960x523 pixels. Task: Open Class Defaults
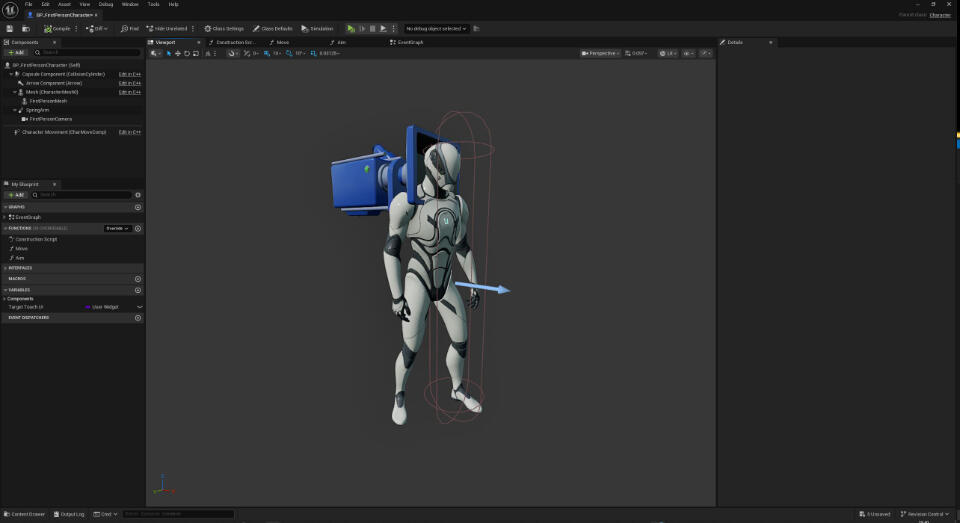[x=272, y=29]
